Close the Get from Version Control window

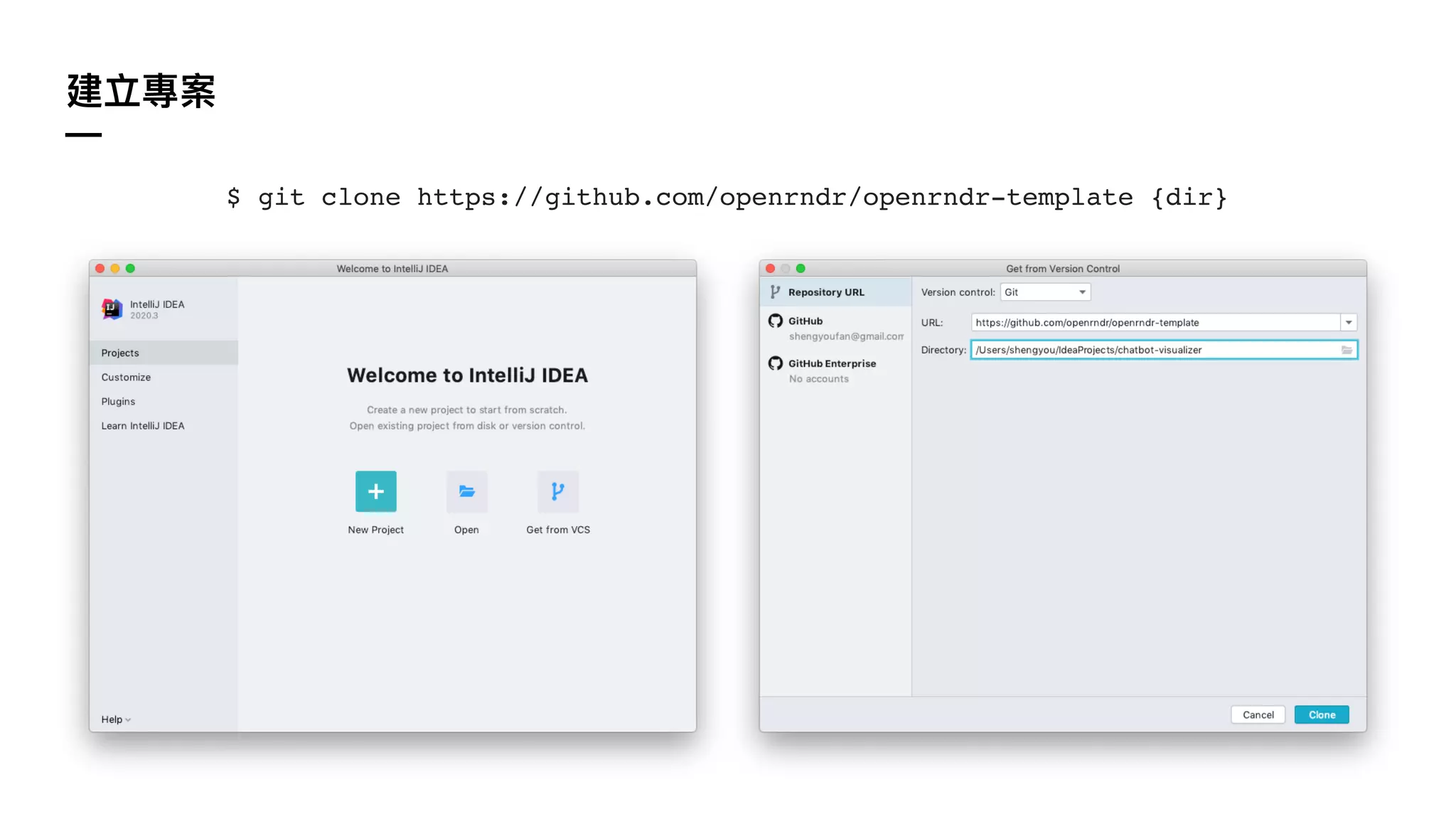(770, 269)
